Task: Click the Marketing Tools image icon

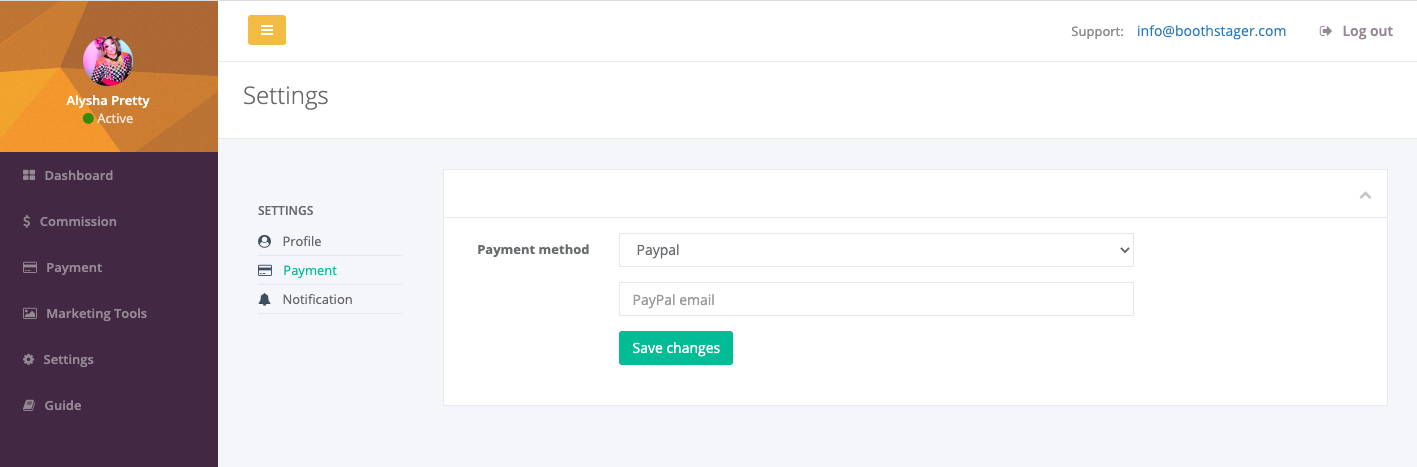Action: (30, 313)
